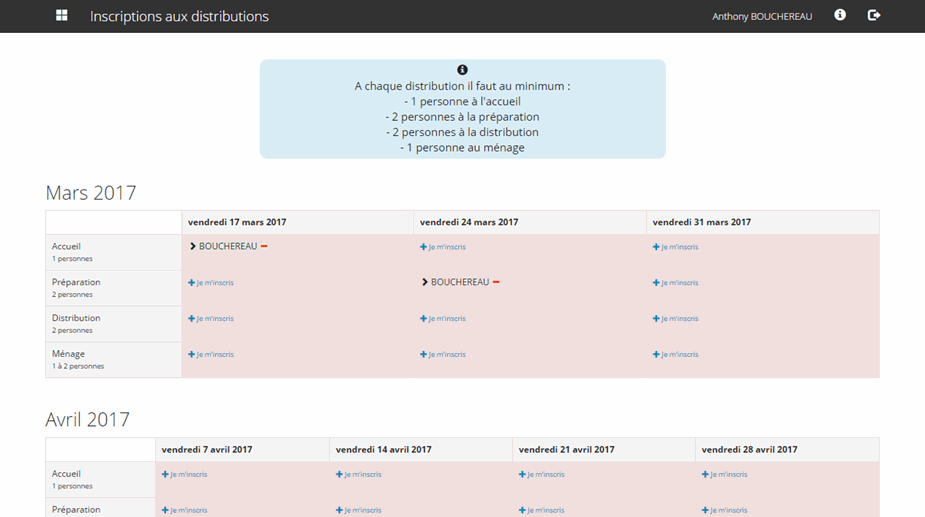Image resolution: width=925 pixels, height=517 pixels.
Task: Expand BOUCHEREAU chevron in Préparation 24 mars
Action: [x=425, y=282]
